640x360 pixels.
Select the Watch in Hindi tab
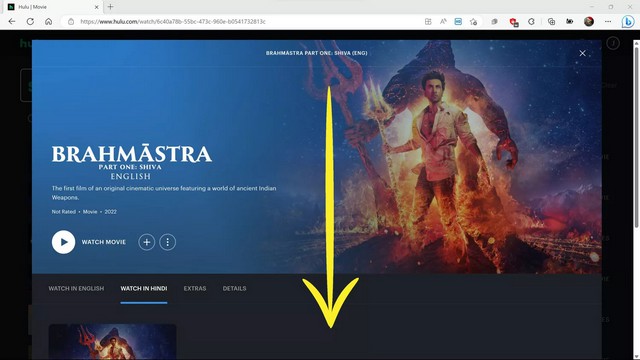point(144,289)
